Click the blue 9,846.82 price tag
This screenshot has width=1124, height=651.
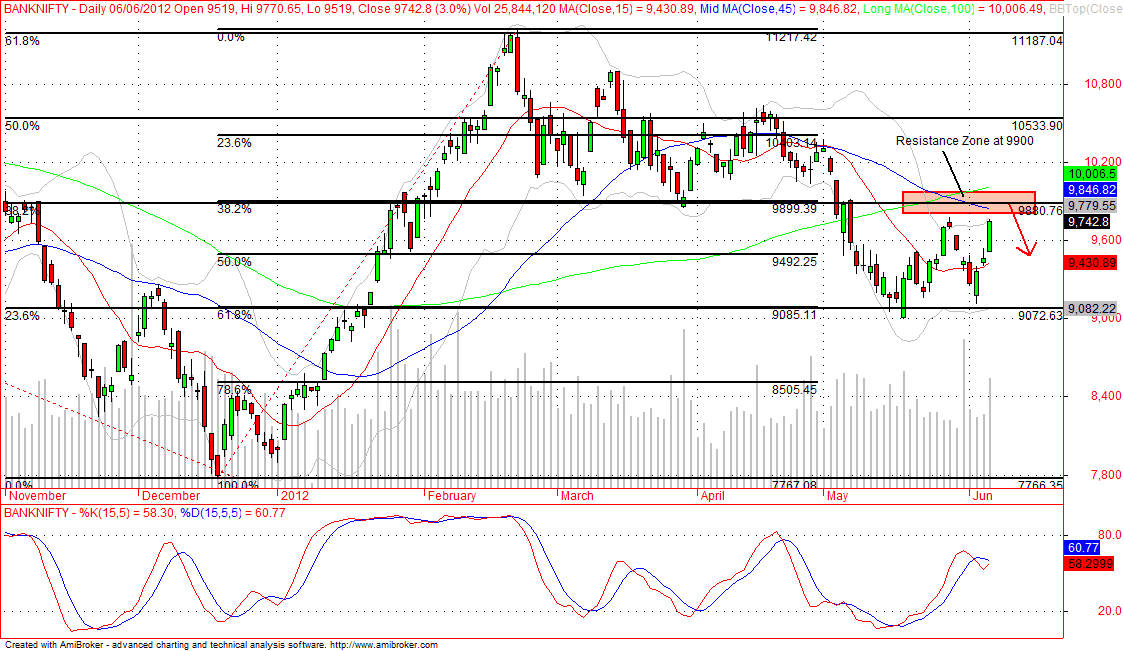point(1092,189)
